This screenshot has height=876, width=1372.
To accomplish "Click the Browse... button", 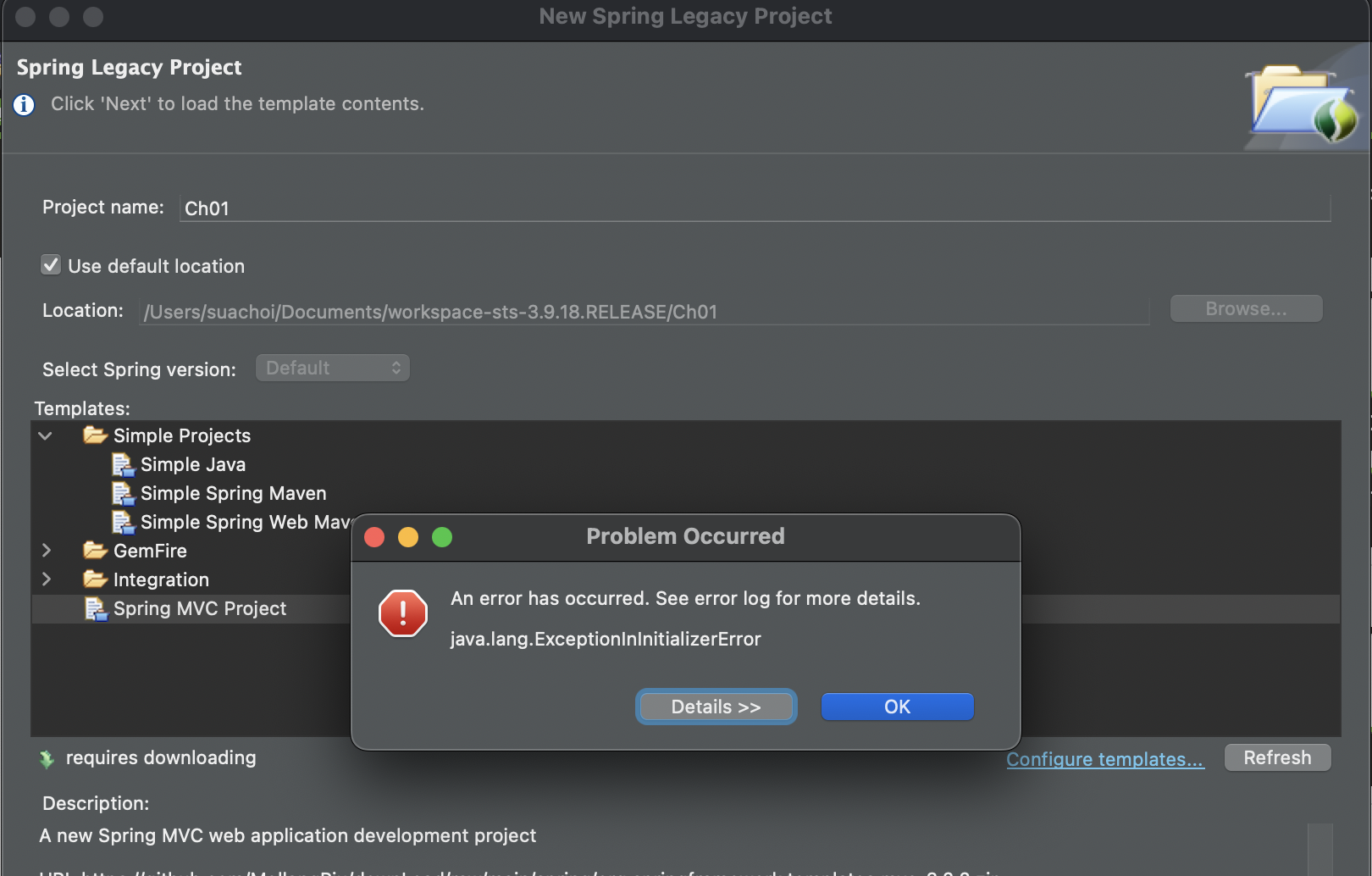I will click(1246, 308).
